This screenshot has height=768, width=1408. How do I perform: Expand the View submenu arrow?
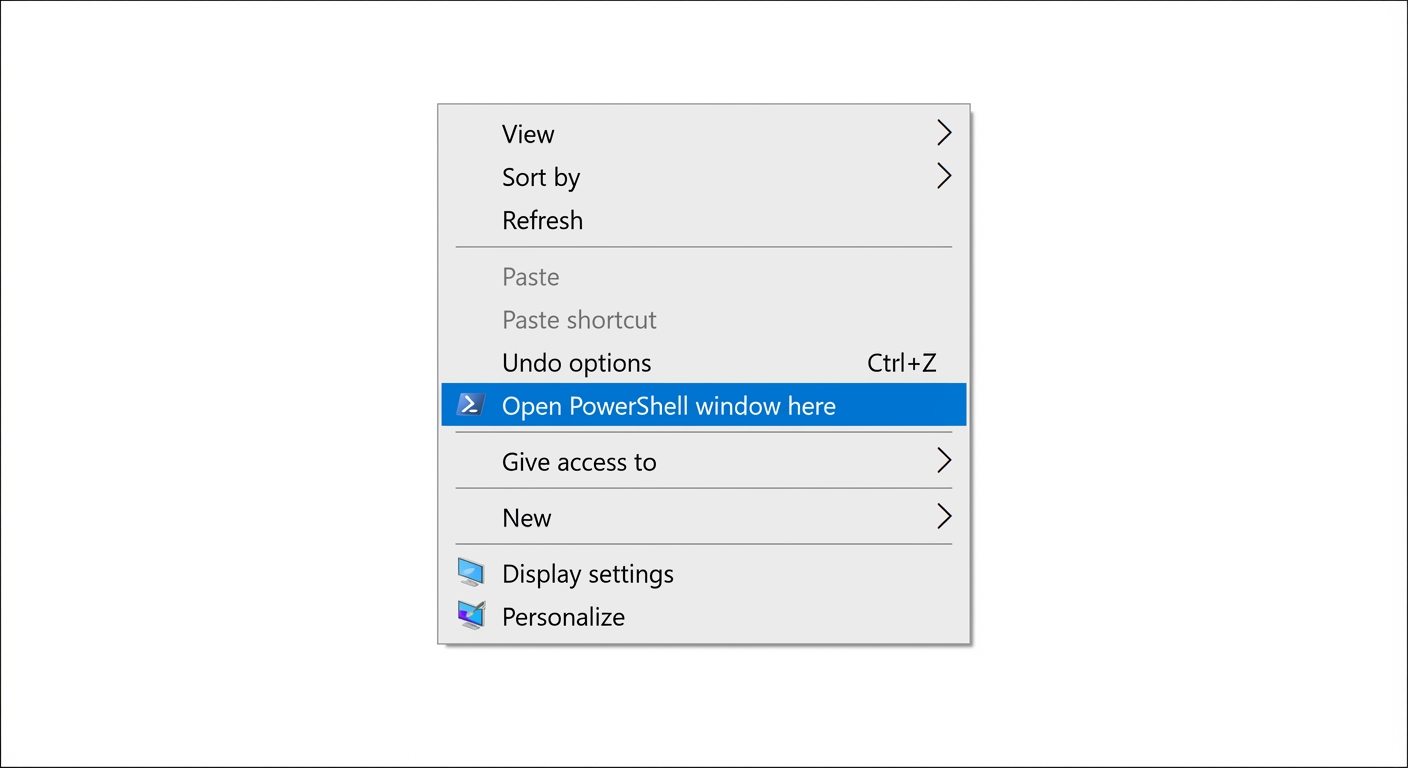click(943, 132)
